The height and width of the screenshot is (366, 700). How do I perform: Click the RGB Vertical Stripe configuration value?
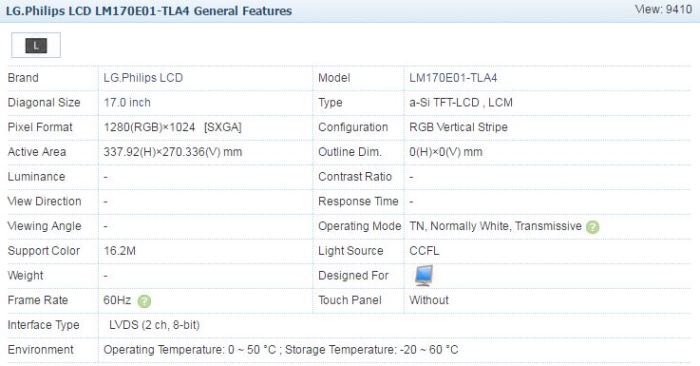point(458,127)
